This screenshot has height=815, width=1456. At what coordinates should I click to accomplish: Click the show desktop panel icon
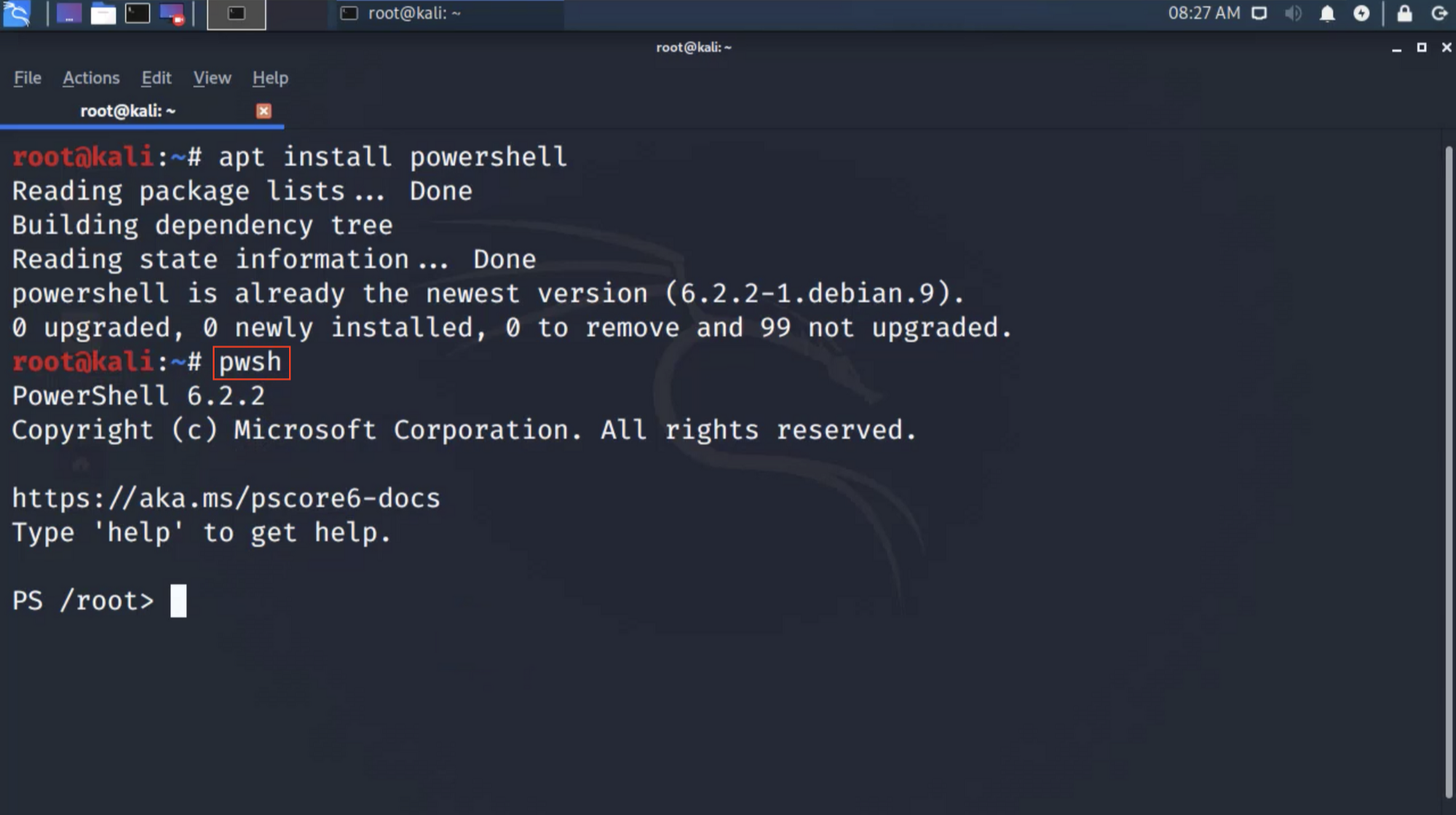pos(68,14)
